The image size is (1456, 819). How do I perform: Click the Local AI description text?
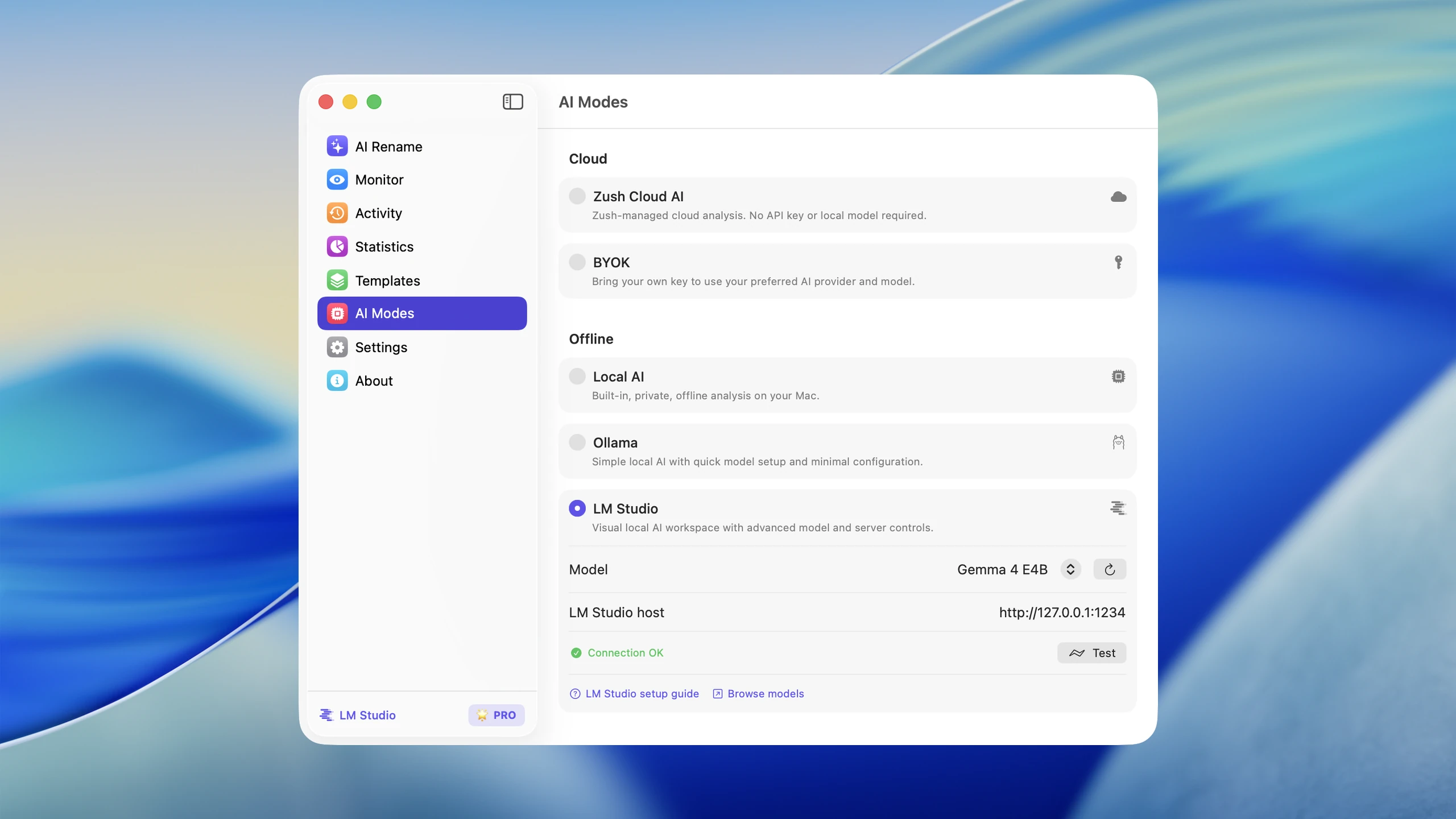tap(705, 396)
